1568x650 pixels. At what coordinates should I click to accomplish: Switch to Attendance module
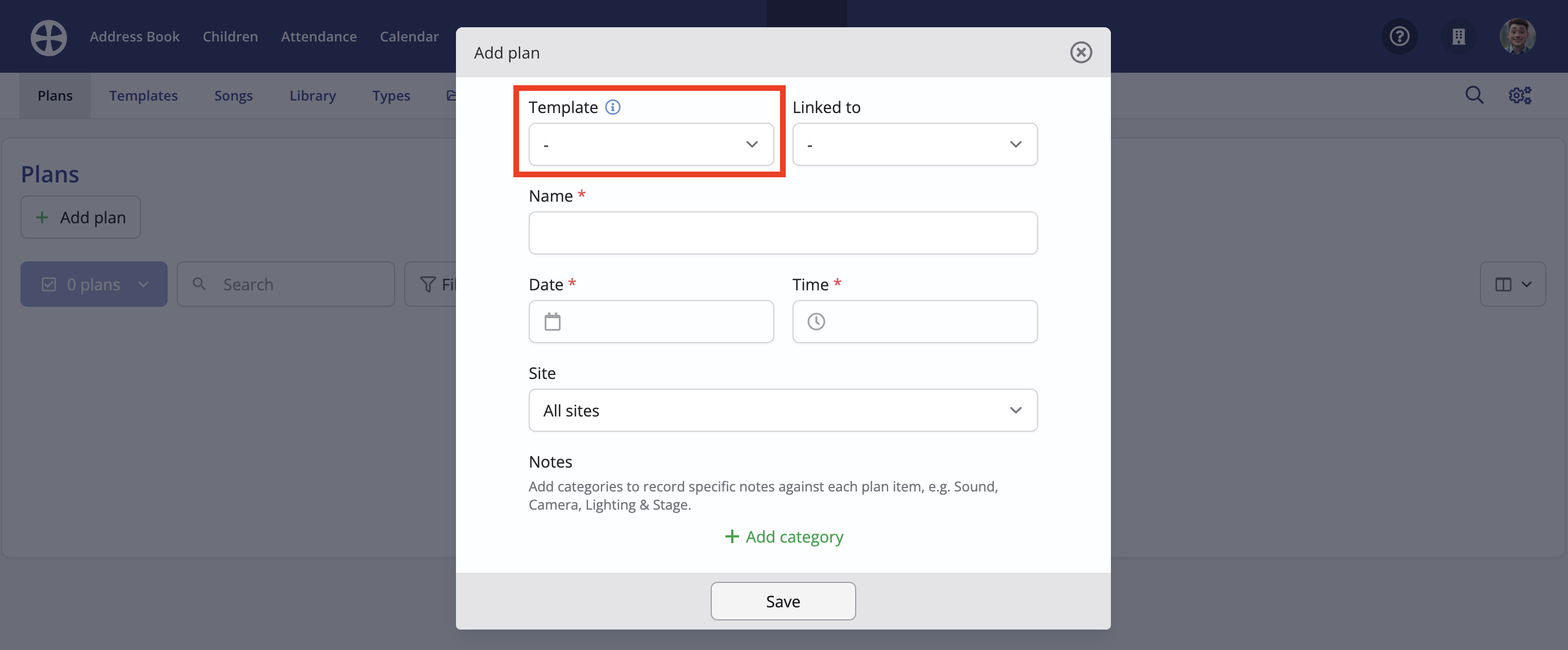pyautogui.click(x=318, y=36)
